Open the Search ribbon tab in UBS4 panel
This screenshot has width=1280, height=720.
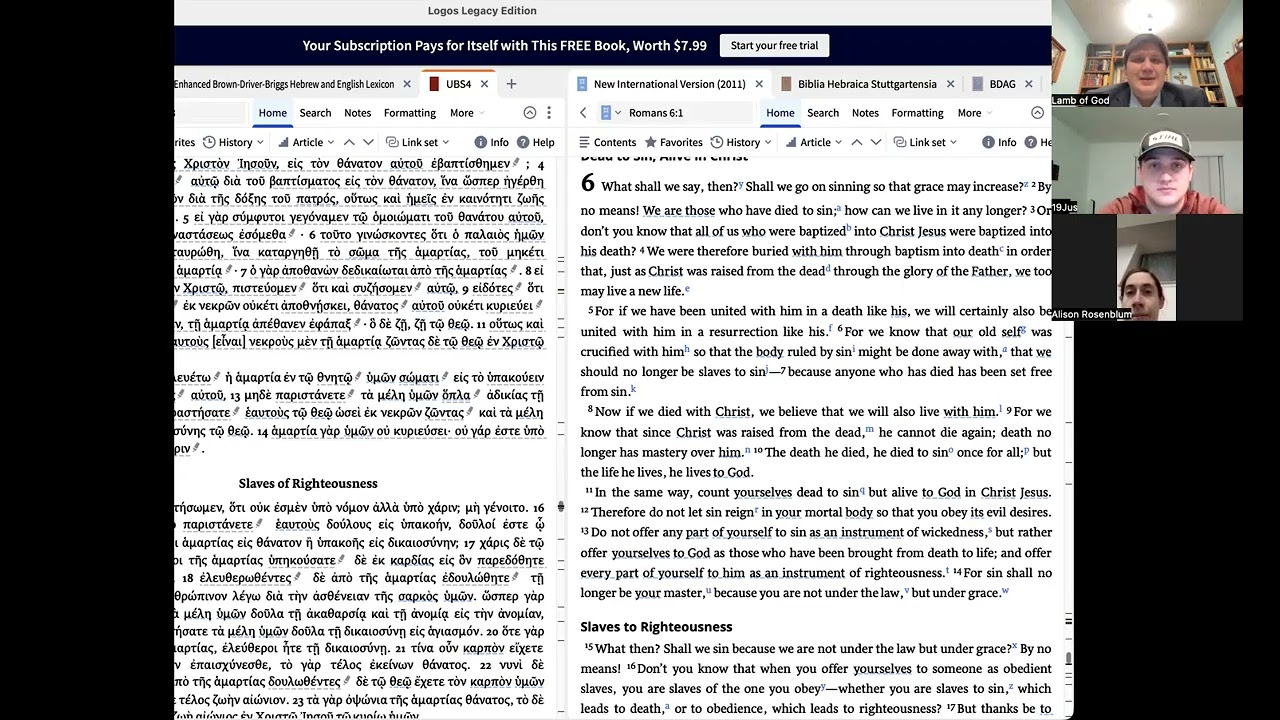[x=315, y=113]
